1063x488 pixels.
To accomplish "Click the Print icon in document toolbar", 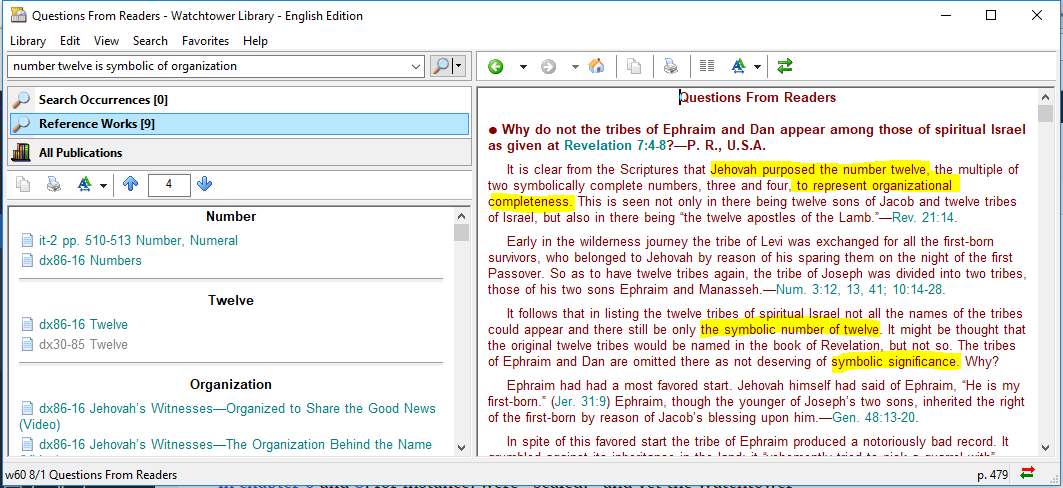I will (671, 66).
